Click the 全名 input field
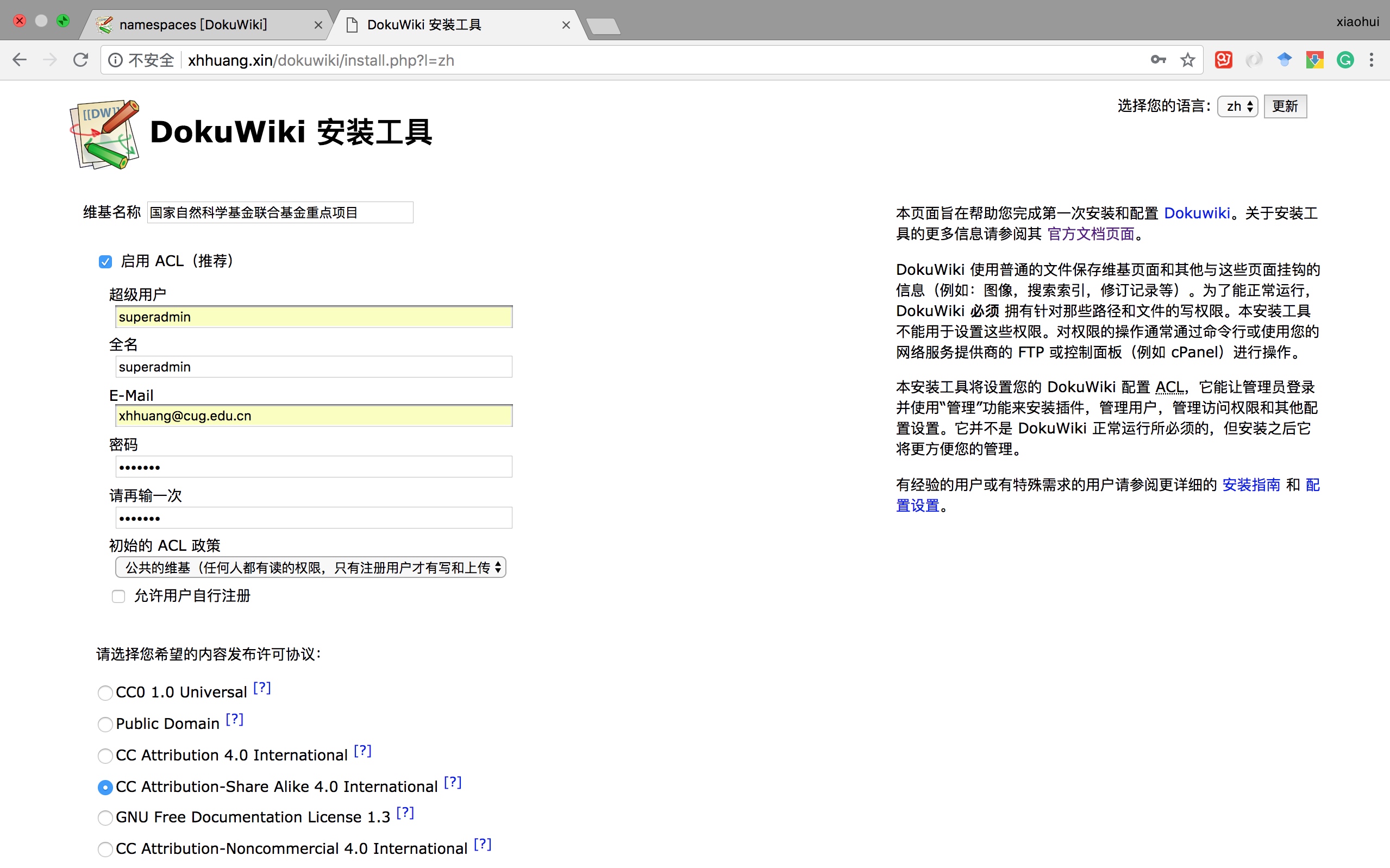Screen dimensions: 1390x868 tap(314, 367)
